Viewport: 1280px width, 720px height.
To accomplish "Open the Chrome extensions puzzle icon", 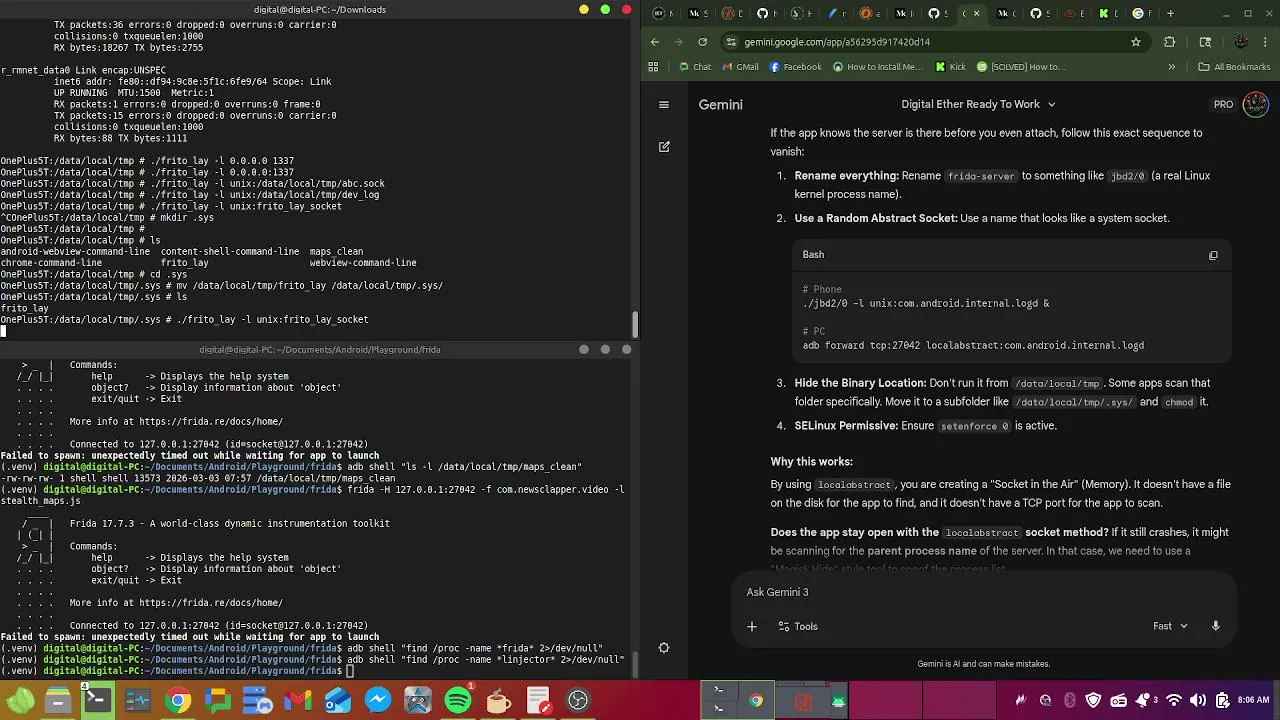I will 1169,42.
